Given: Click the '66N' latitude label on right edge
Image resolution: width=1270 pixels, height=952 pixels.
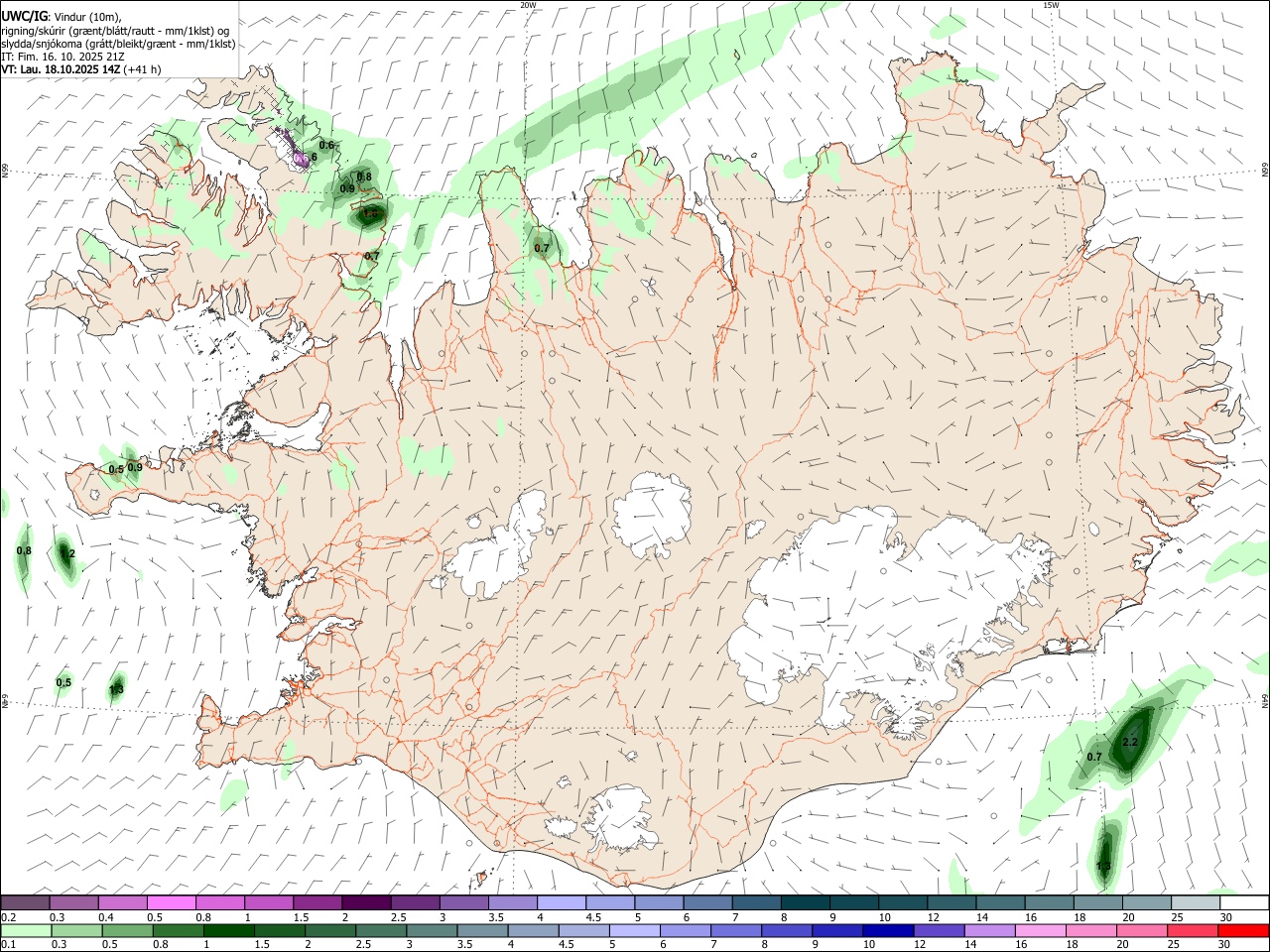Looking at the screenshot, I should coord(1265,171).
